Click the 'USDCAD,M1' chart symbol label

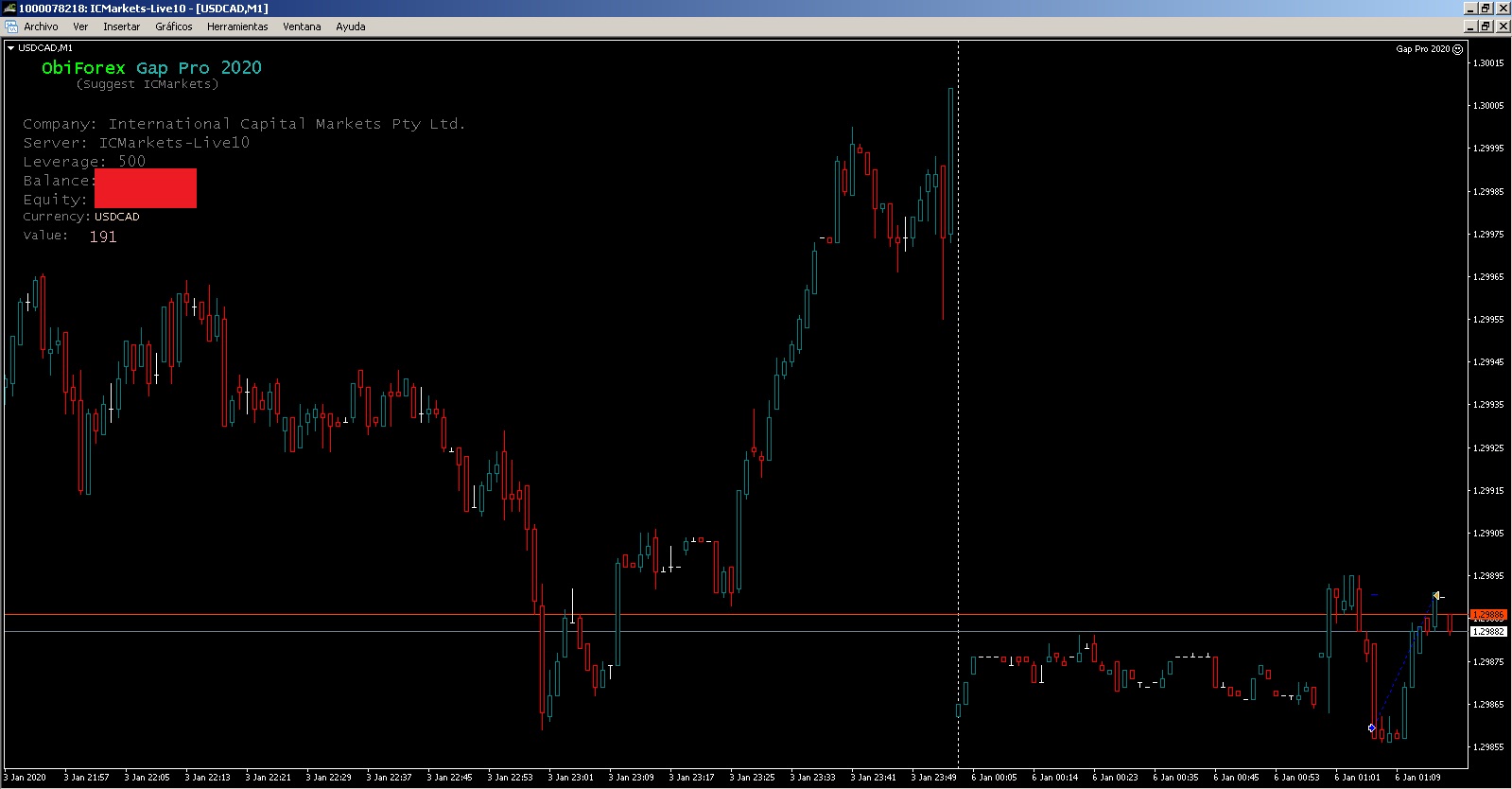coord(45,48)
